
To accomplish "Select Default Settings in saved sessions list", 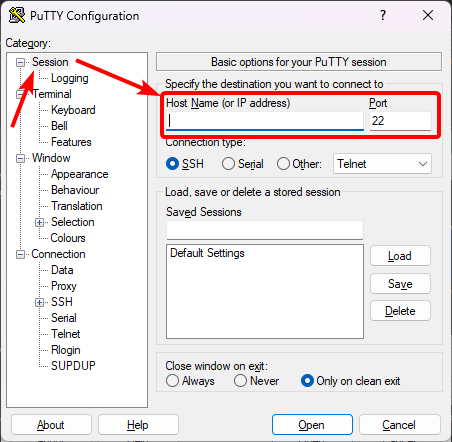I will 207,253.
